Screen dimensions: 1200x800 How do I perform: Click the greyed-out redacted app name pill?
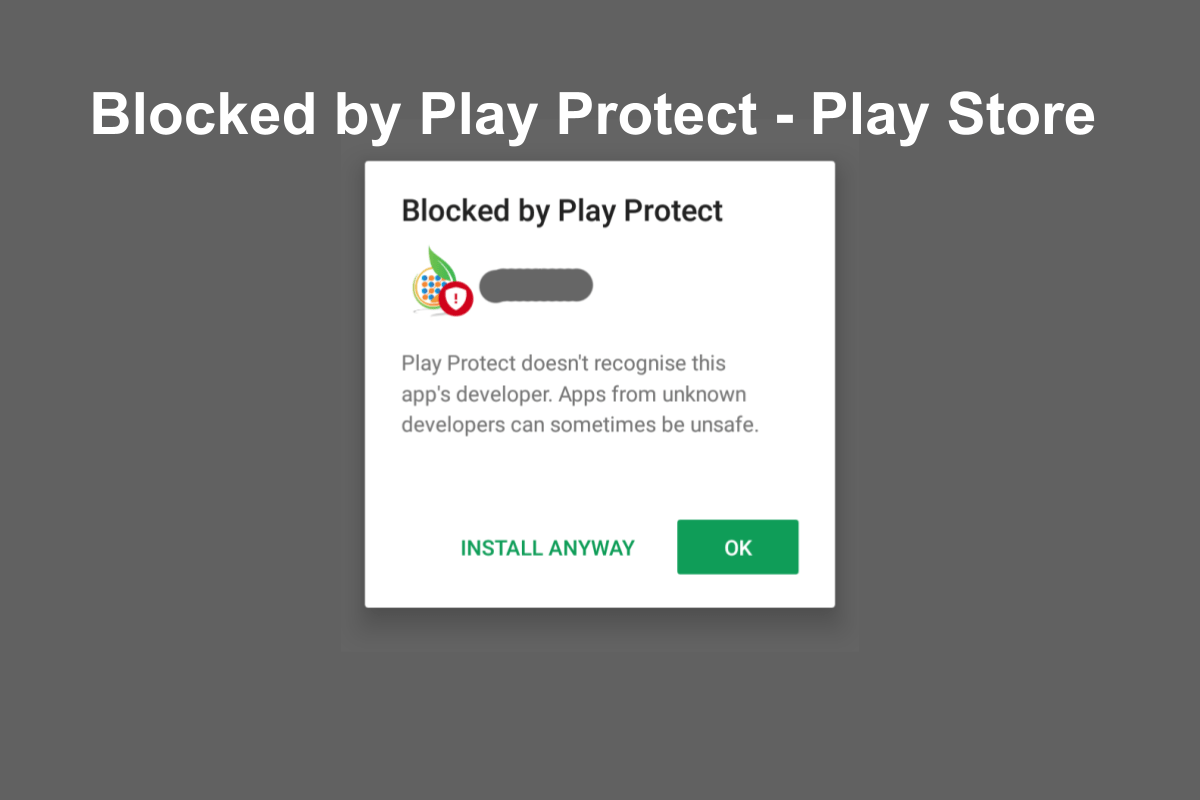click(x=535, y=285)
